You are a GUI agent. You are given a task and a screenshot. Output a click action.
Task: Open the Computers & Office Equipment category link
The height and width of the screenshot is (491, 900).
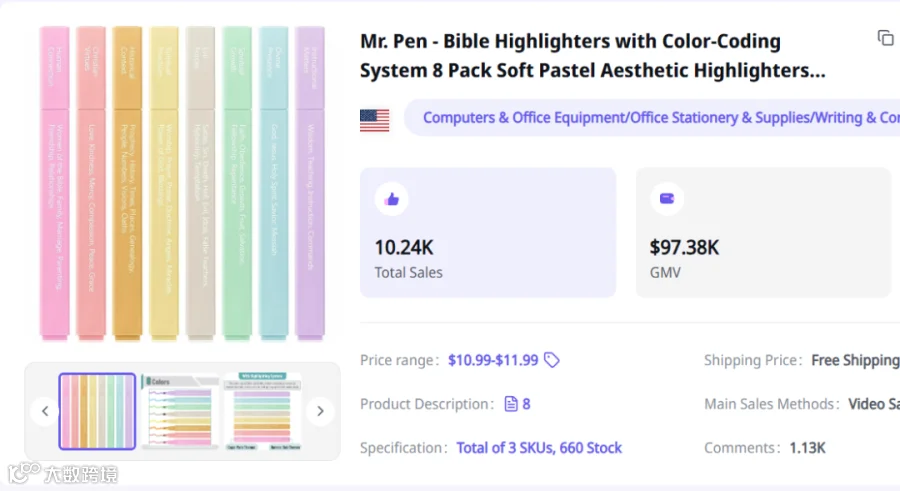tap(661, 118)
